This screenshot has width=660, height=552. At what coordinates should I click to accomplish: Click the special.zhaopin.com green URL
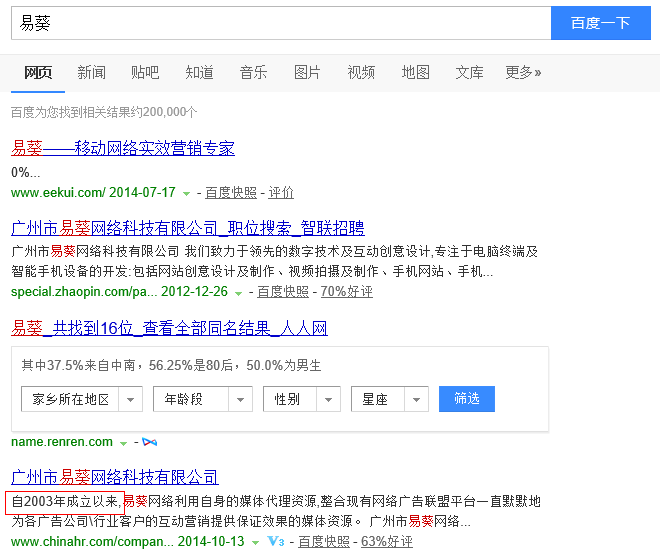point(84,292)
